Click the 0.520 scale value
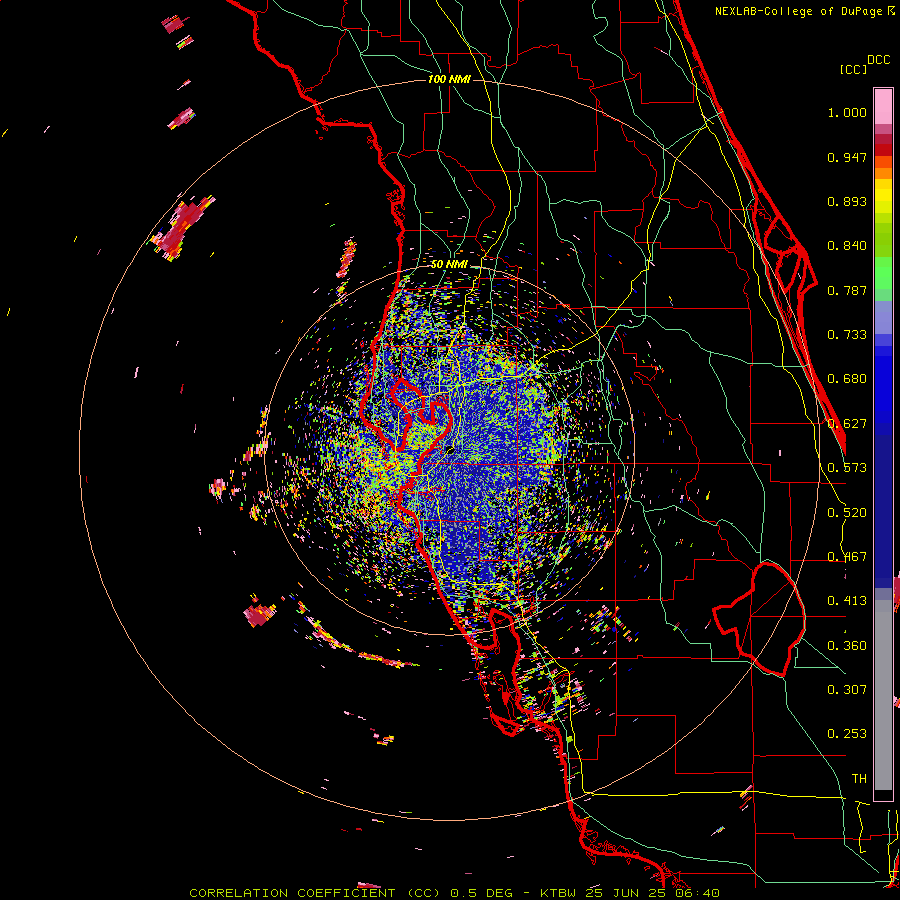This screenshot has width=900, height=900. tap(847, 513)
